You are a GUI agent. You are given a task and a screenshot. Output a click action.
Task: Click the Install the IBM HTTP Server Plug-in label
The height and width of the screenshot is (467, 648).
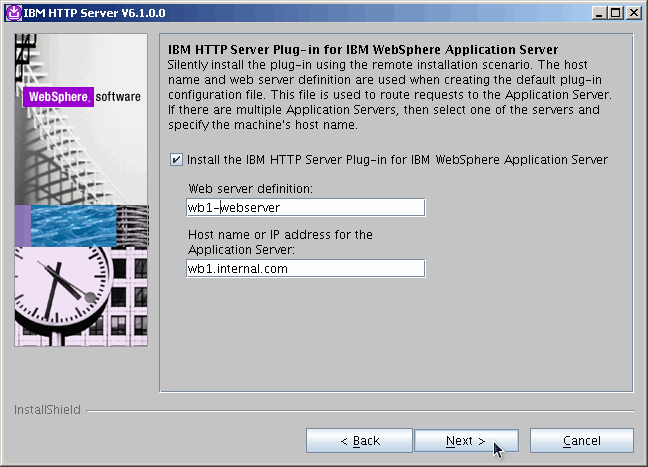click(397, 160)
